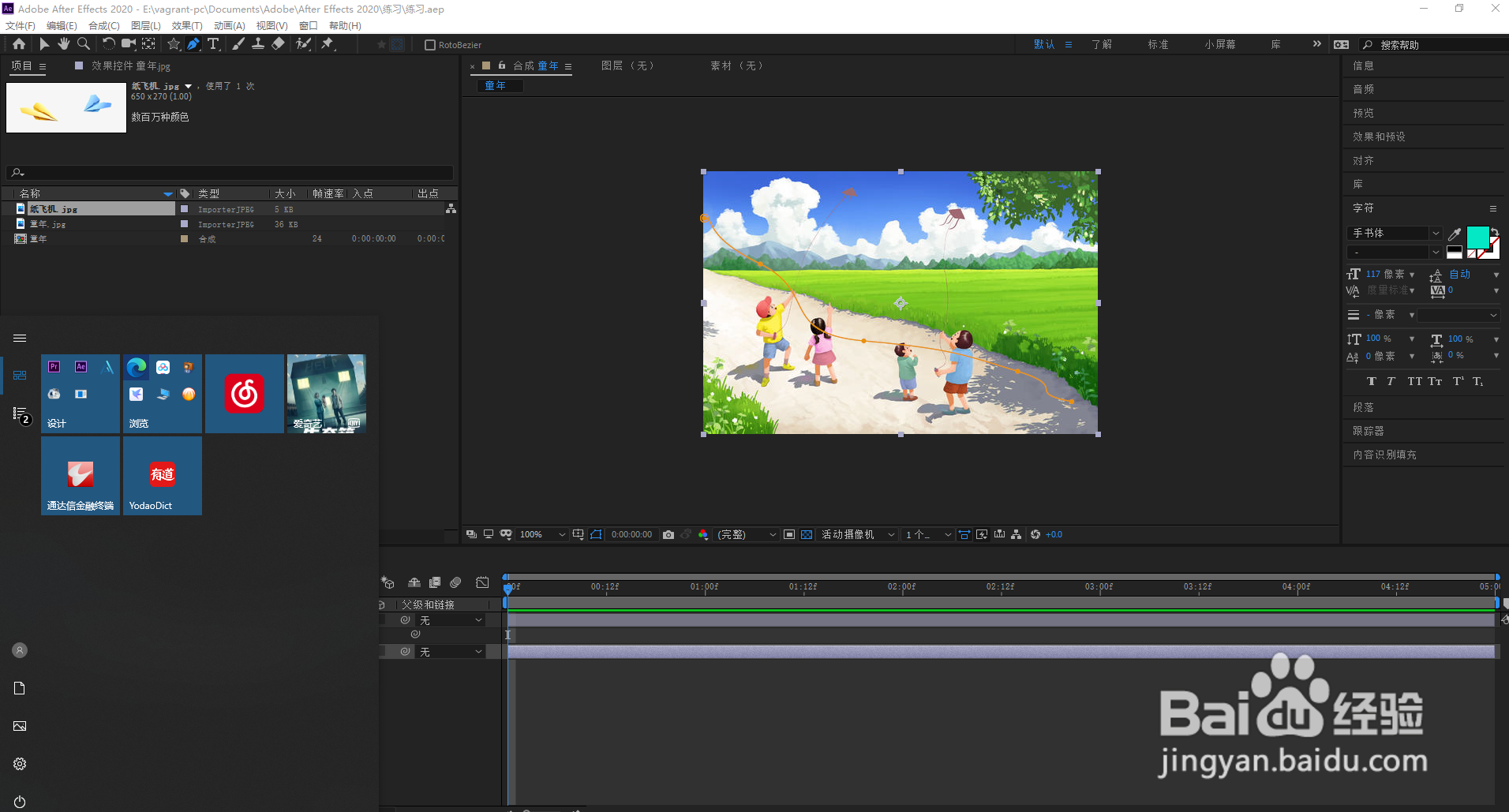Switch to the 了解 workspace

click(x=1102, y=44)
